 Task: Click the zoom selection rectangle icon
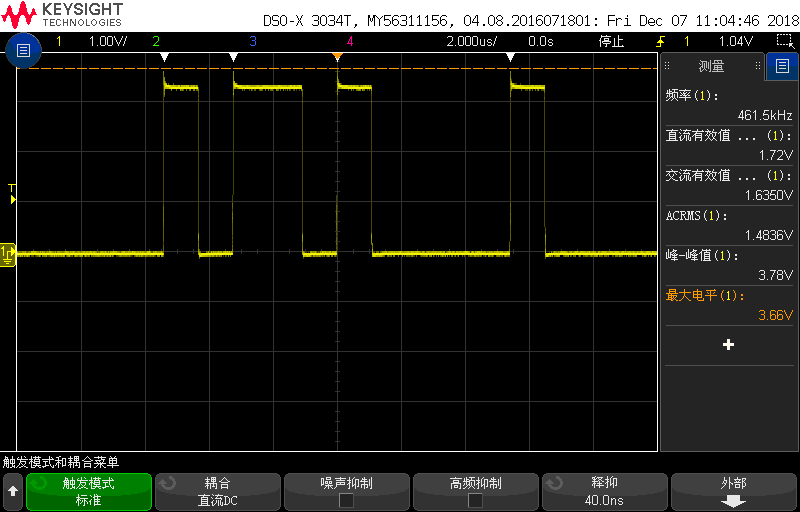[x=783, y=41]
